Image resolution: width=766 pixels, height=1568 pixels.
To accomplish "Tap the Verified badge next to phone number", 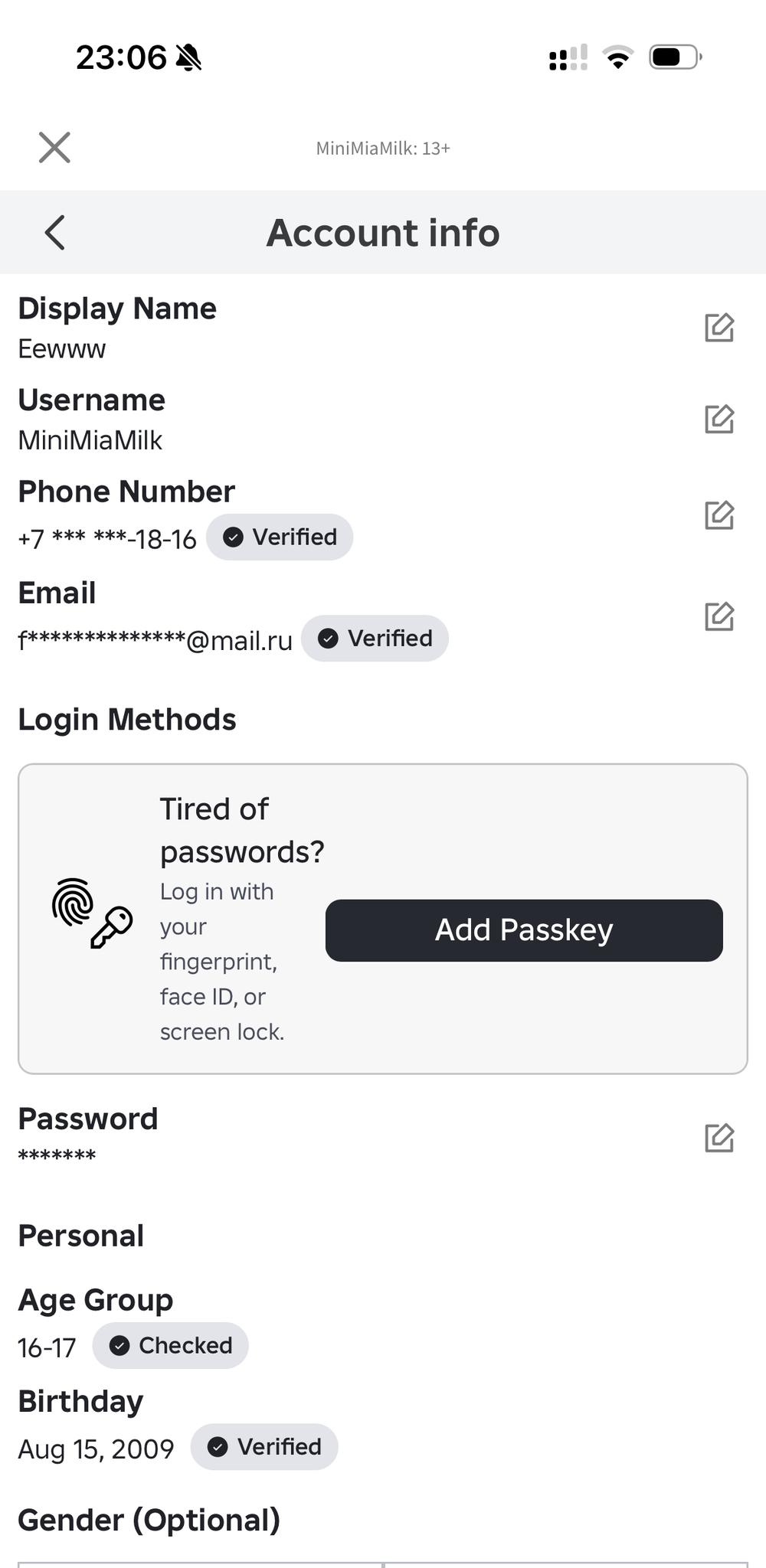I will coord(280,537).
